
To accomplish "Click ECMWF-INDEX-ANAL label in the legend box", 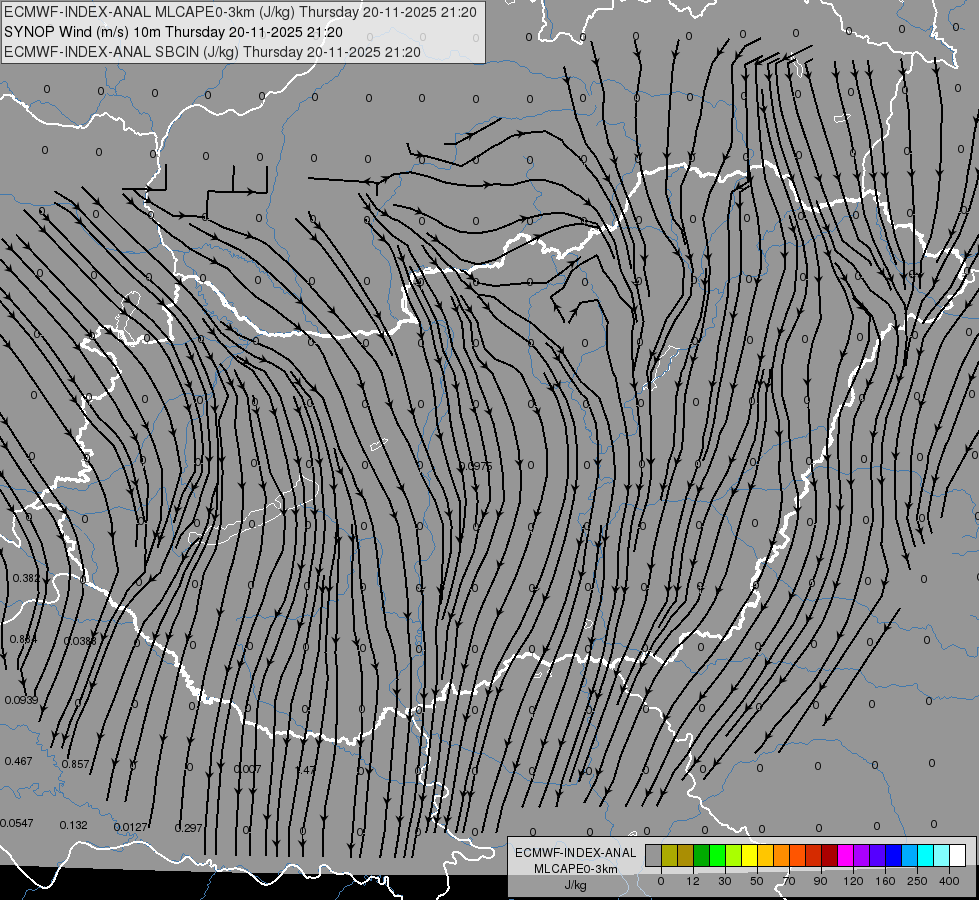I will point(575,853).
